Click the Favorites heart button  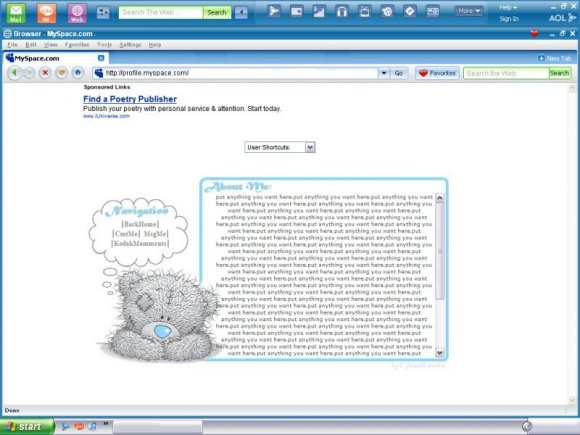(437, 73)
